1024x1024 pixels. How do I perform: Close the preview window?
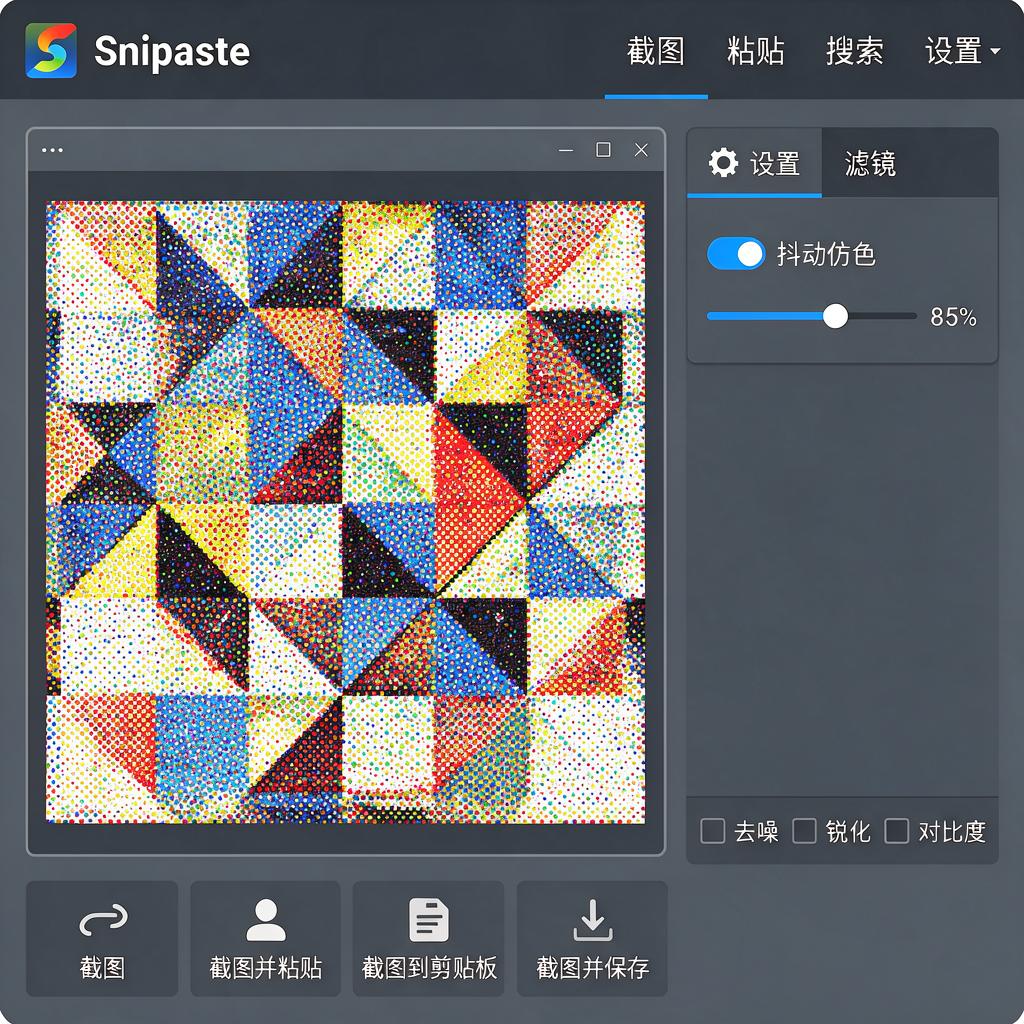(x=641, y=150)
